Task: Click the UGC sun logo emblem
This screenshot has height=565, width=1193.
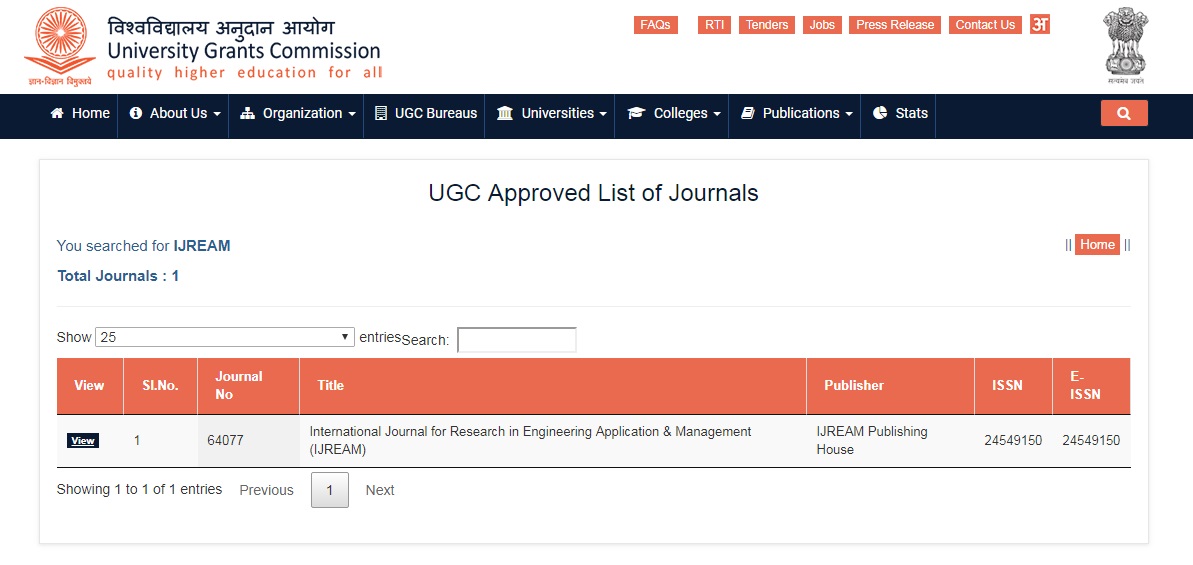Action: 59,46
